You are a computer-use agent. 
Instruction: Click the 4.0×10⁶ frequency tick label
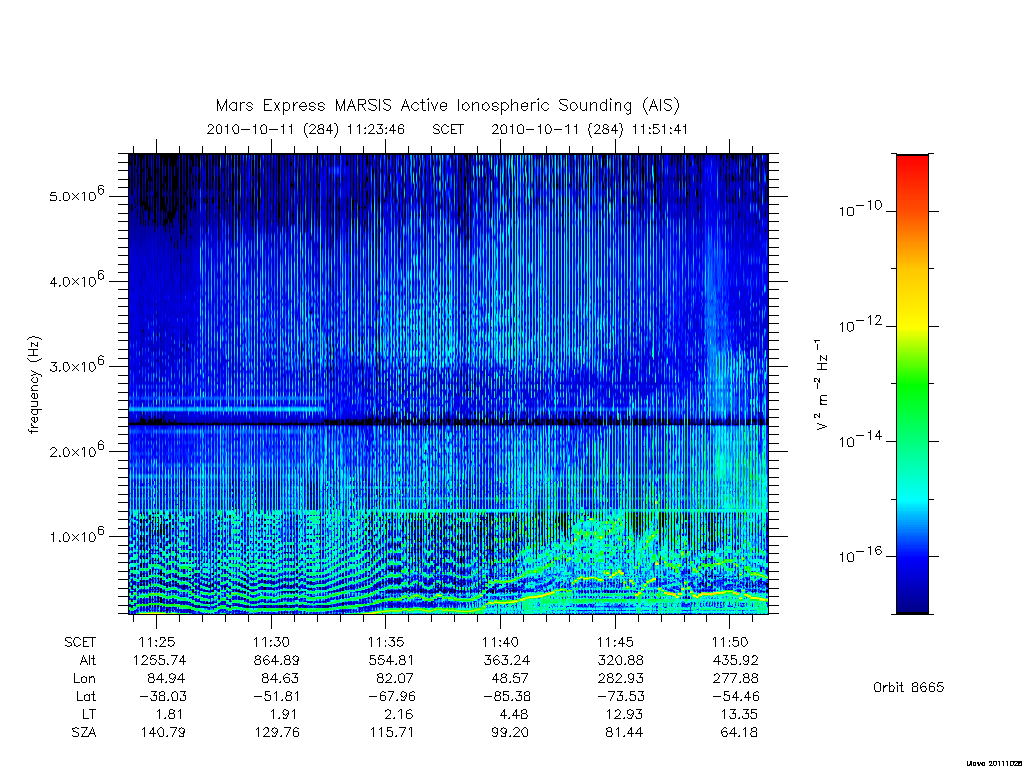tap(76, 280)
